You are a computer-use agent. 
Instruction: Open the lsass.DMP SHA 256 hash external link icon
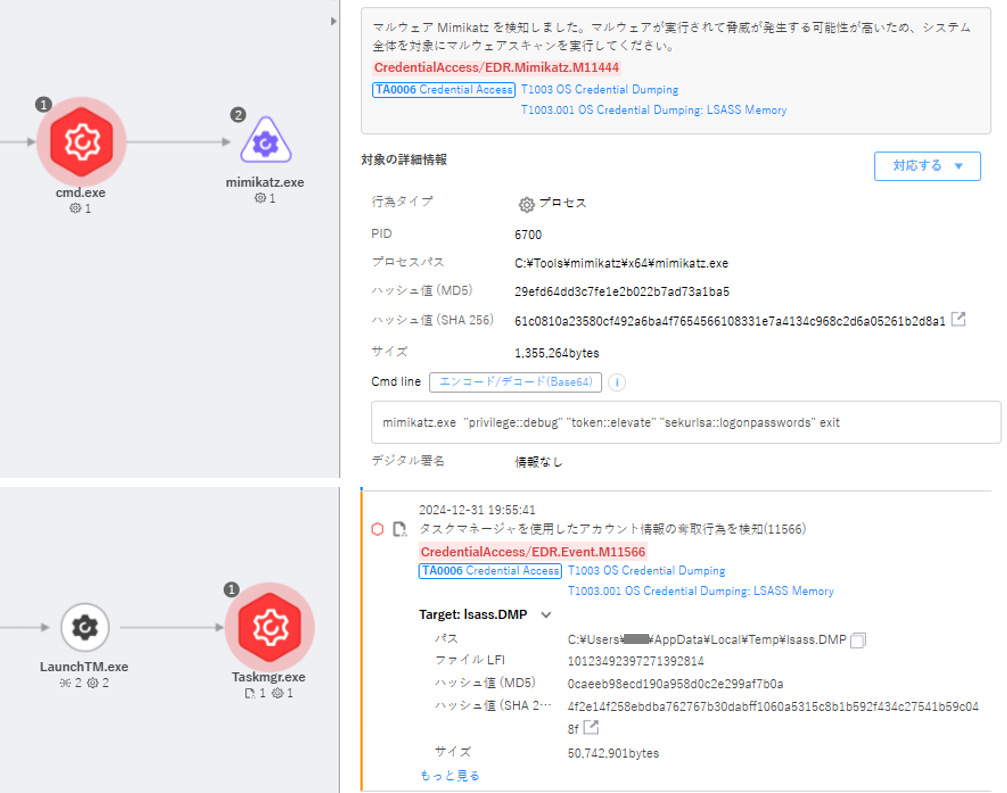coord(591,727)
